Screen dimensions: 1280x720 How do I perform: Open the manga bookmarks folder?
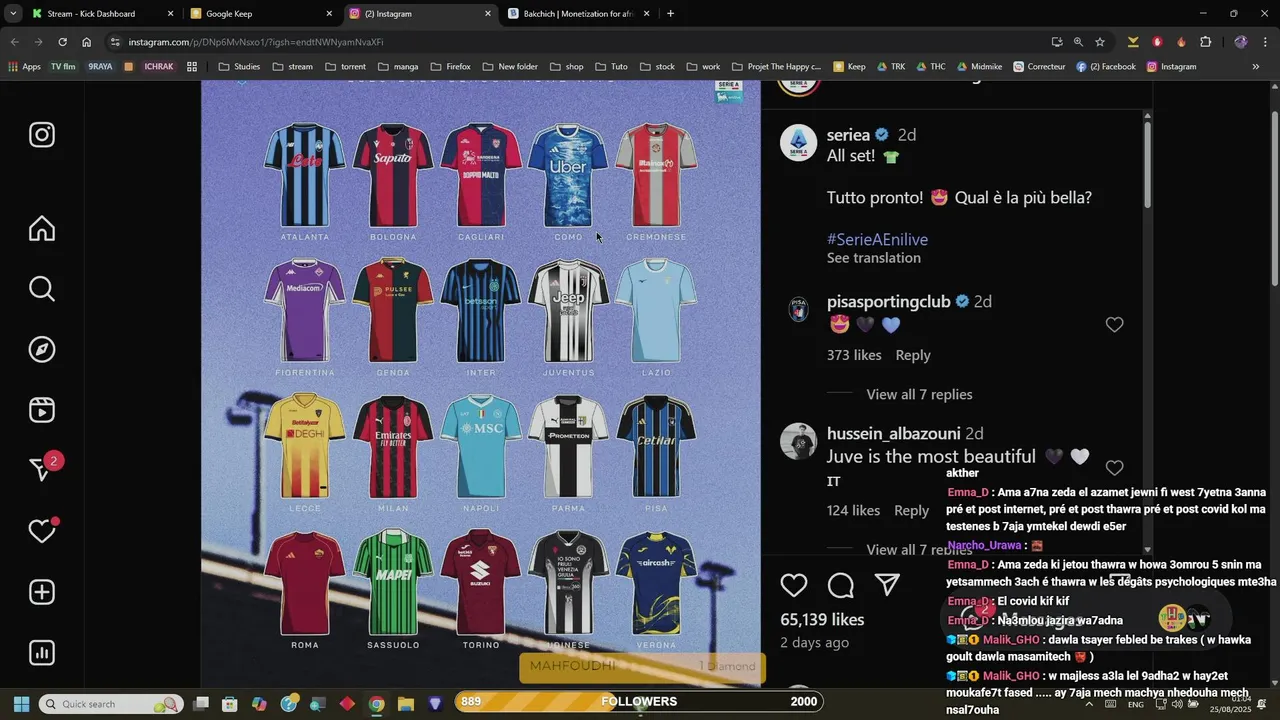point(398,67)
